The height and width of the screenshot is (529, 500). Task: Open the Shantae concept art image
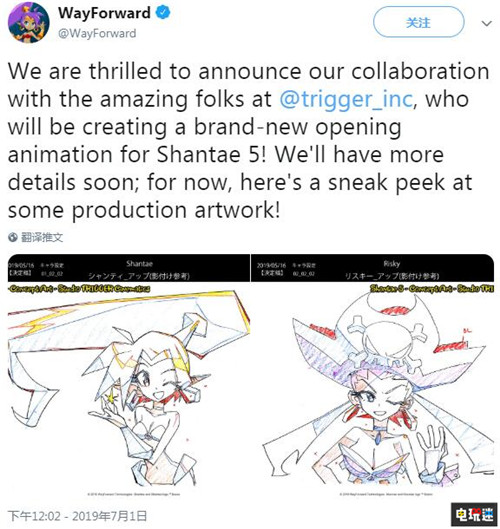129,376
